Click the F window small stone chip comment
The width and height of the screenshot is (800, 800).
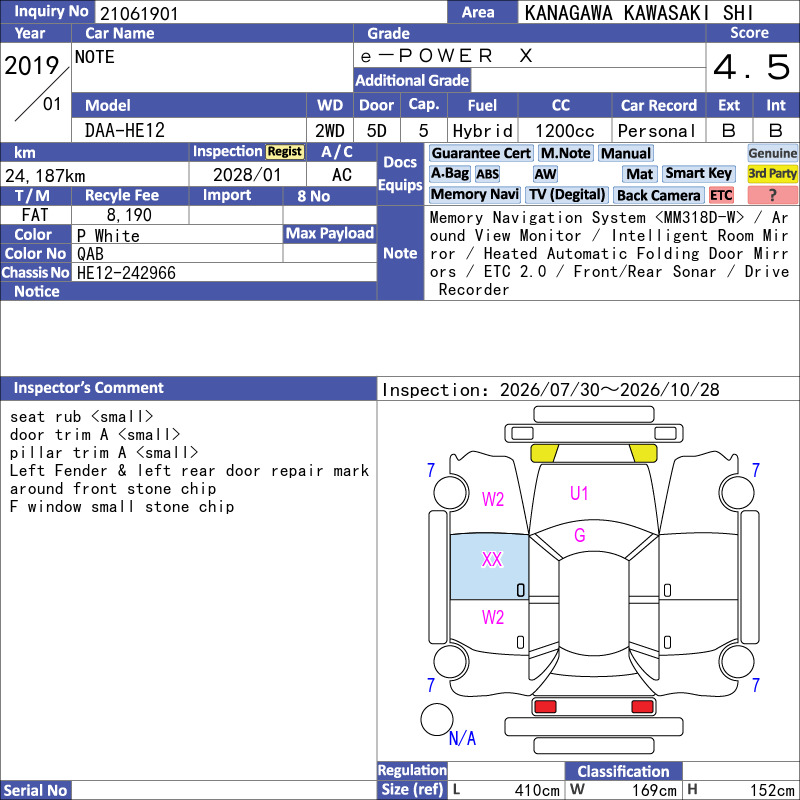click(121, 507)
